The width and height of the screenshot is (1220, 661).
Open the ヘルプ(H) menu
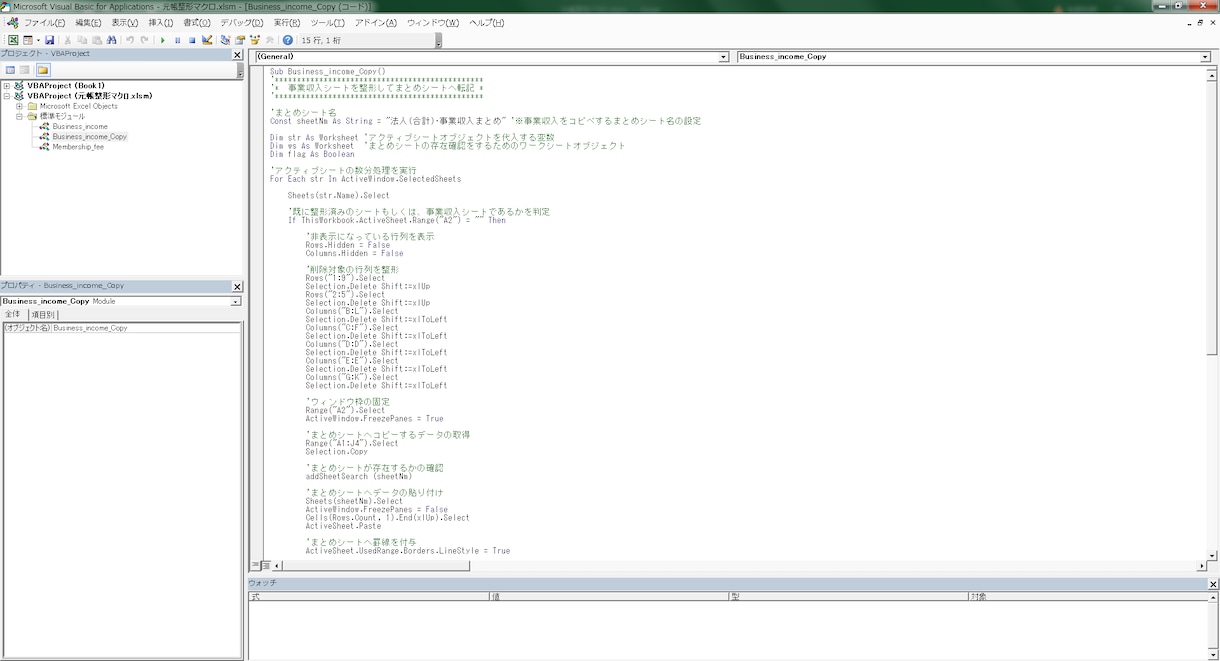[487, 22]
